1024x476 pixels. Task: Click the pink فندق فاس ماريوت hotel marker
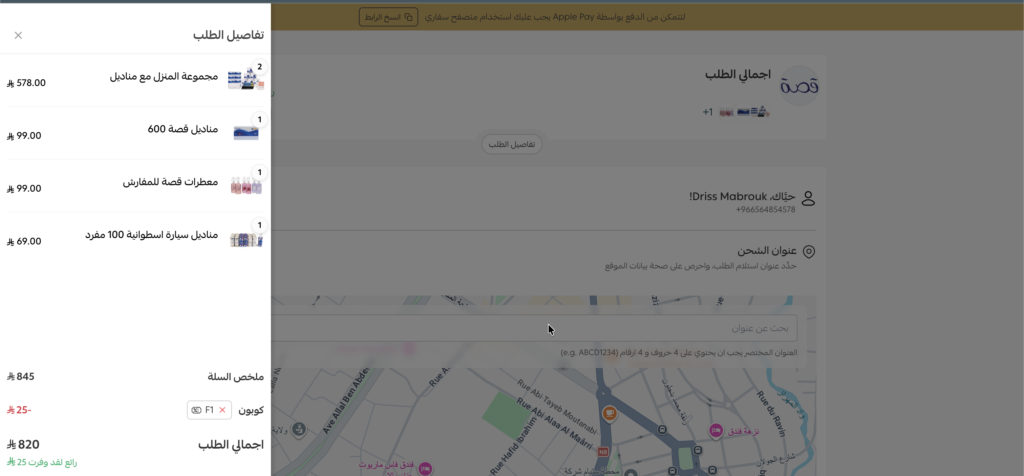coord(426,468)
